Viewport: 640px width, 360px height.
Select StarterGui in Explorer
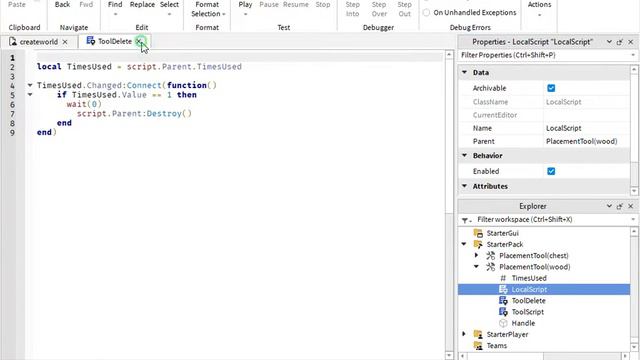click(502, 233)
